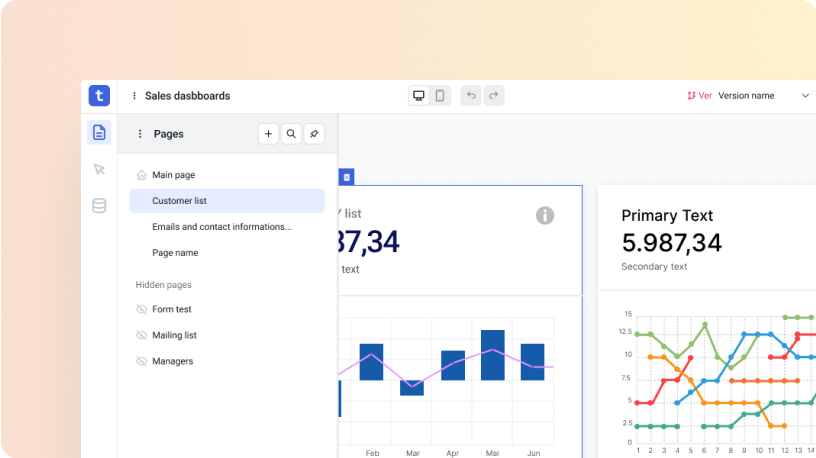Screen dimensions: 816x458
Task: Switch to desktop preview mode
Action: 419,96
